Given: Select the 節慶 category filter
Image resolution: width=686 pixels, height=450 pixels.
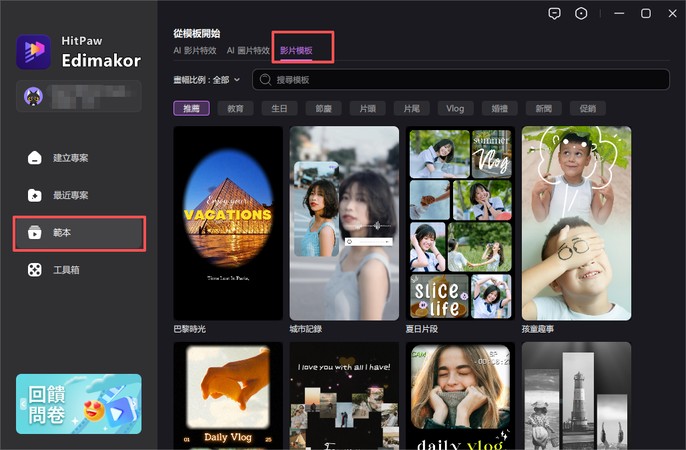Looking at the screenshot, I should point(323,108).
